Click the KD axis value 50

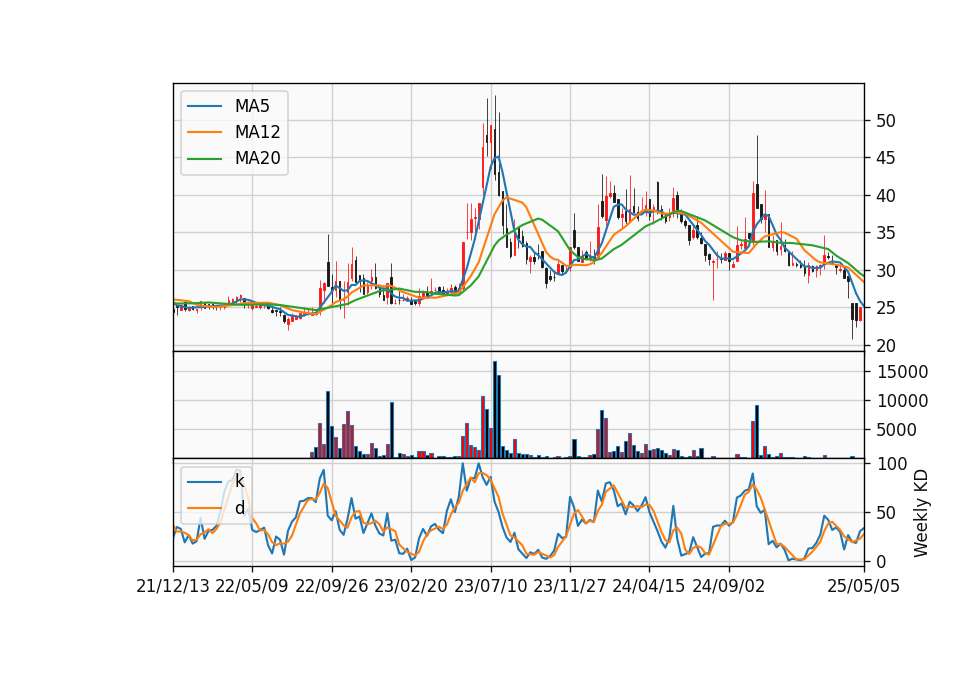[x=885, y=512]
